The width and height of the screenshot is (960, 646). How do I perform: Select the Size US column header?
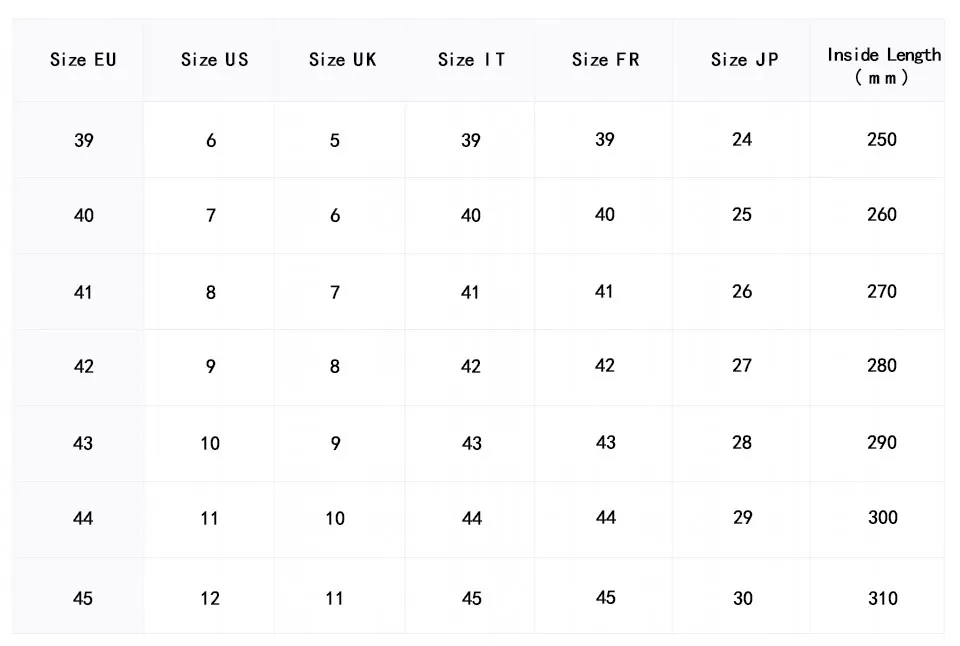(214, 60)
